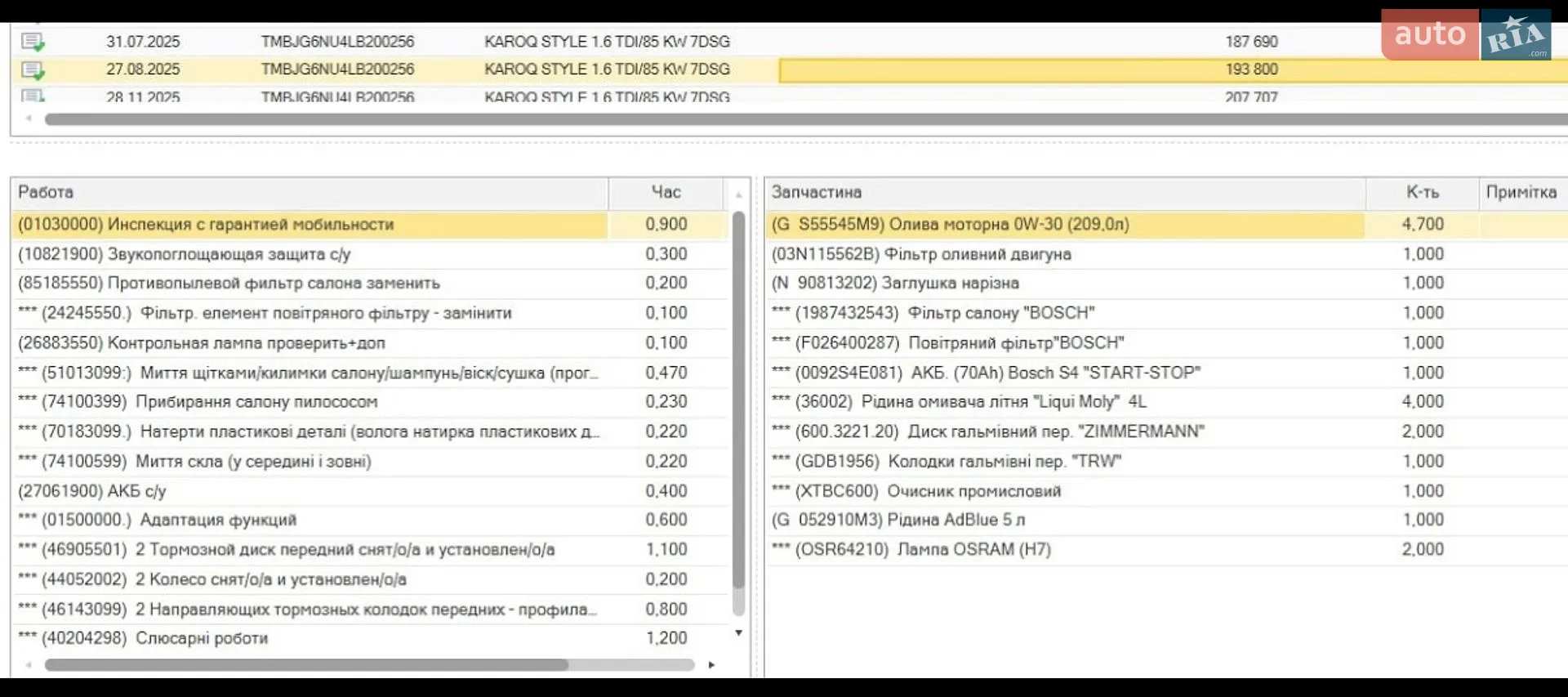Image resolution: width=1568 pixels, height=697 pixels.
Task: Click the works table right scroll arrow
Action: coord(711,665)
